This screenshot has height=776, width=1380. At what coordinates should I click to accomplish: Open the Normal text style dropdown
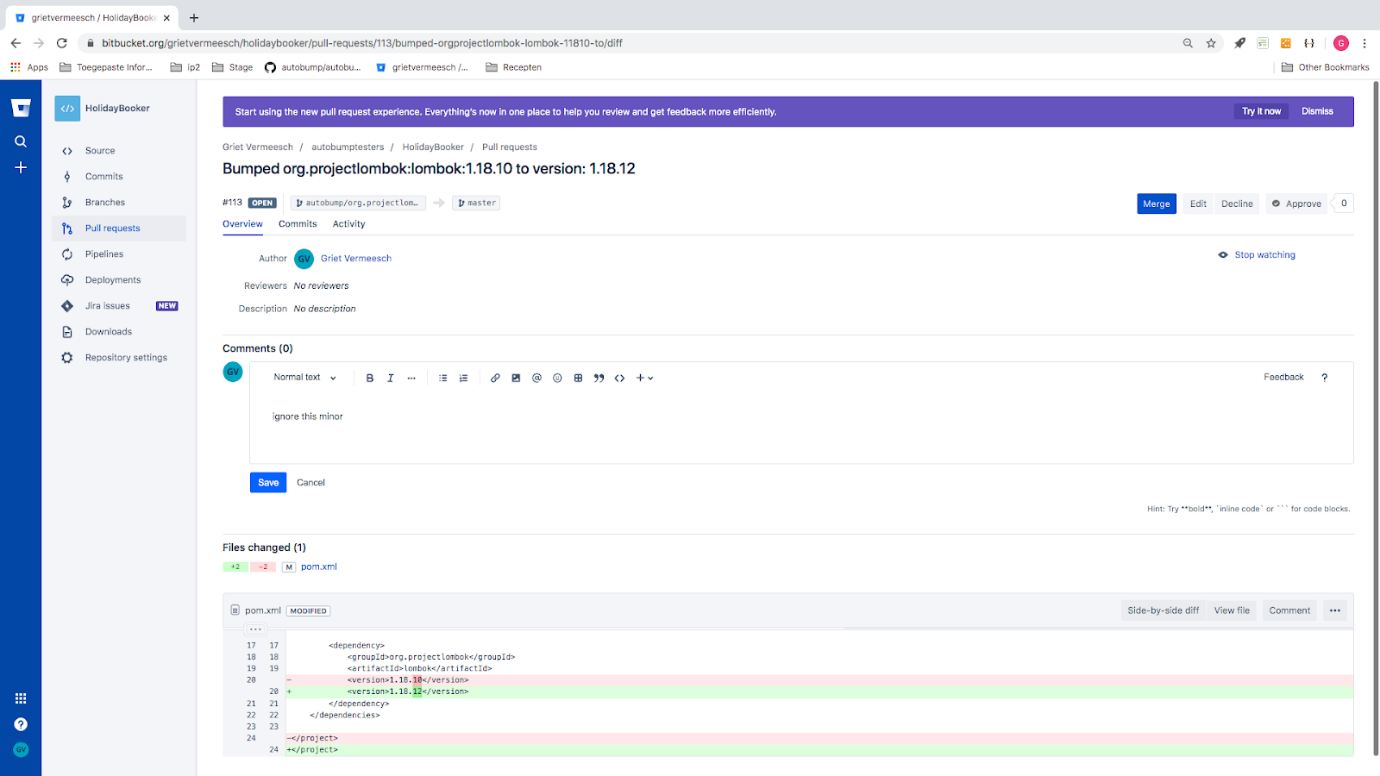305,378
